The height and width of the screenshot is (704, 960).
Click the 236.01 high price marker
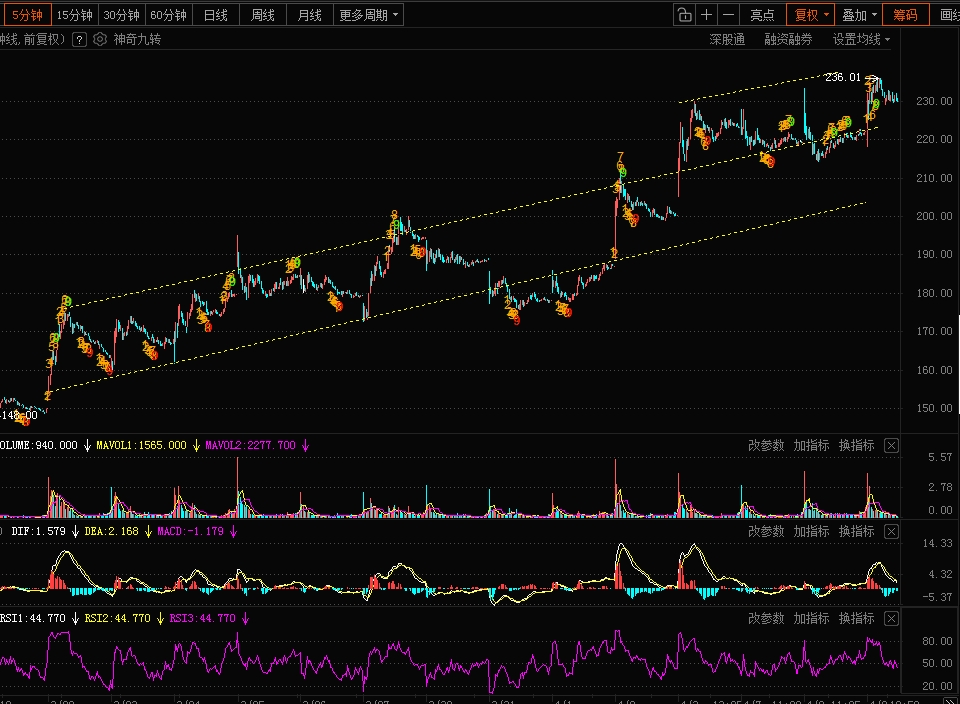coord(843,77)
